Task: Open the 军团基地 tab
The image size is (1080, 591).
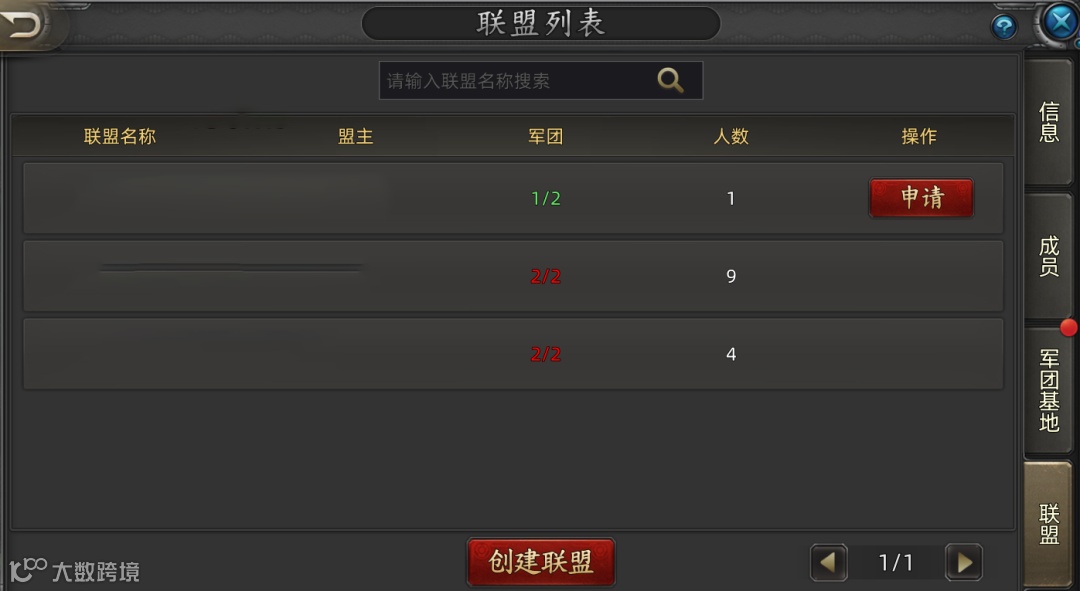Action: click(x=1048, y=390)
